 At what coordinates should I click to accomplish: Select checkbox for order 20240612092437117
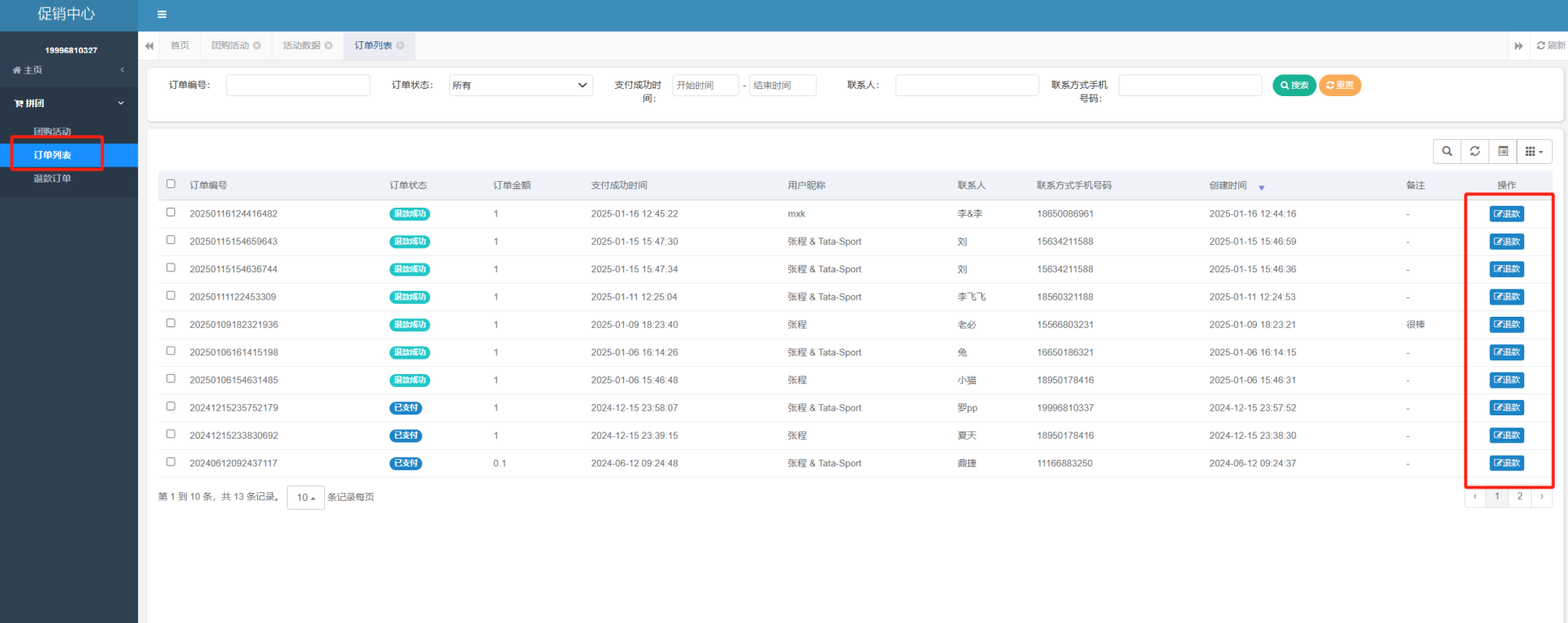coord(171,462)
